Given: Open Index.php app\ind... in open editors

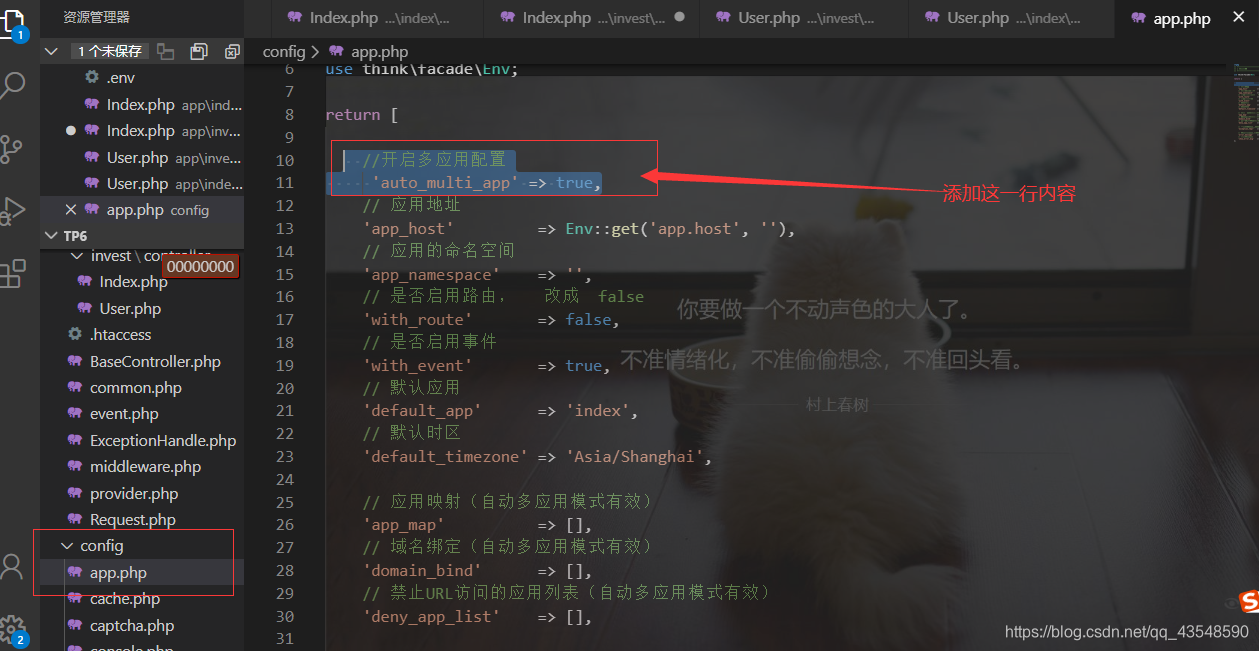Looking at the screenshot, I should pos(142,104).
